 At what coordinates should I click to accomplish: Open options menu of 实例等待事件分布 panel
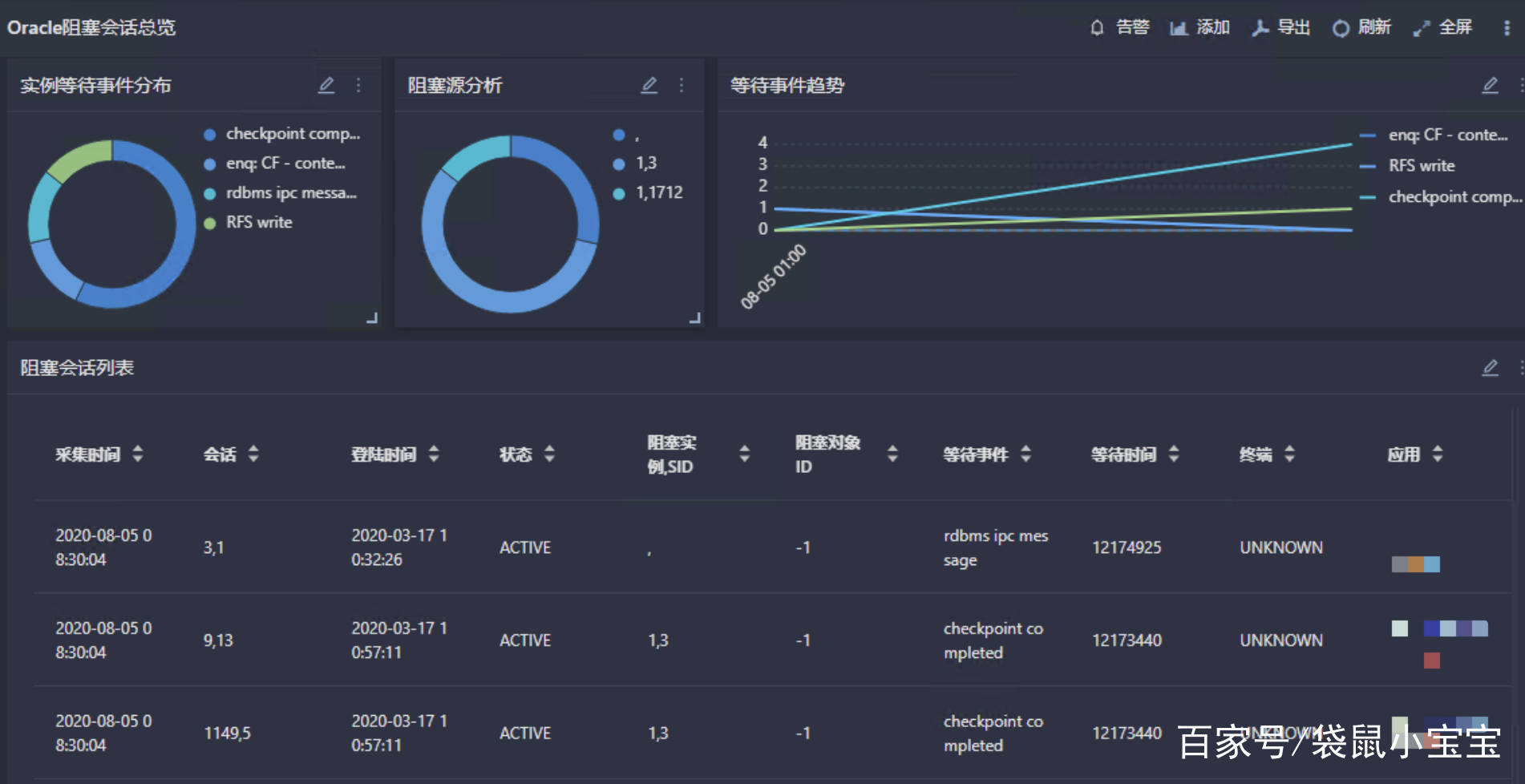(358, 85)
